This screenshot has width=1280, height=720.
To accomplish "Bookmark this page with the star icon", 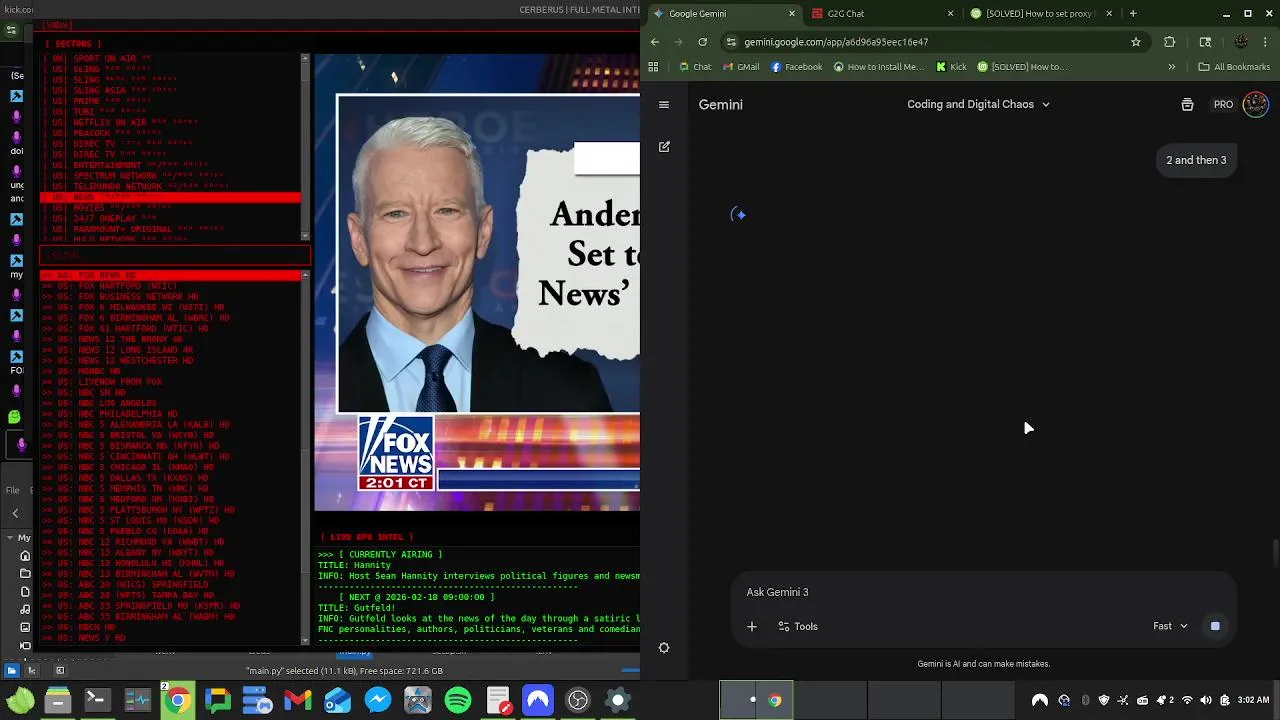I will click(x=1136, y=42).
